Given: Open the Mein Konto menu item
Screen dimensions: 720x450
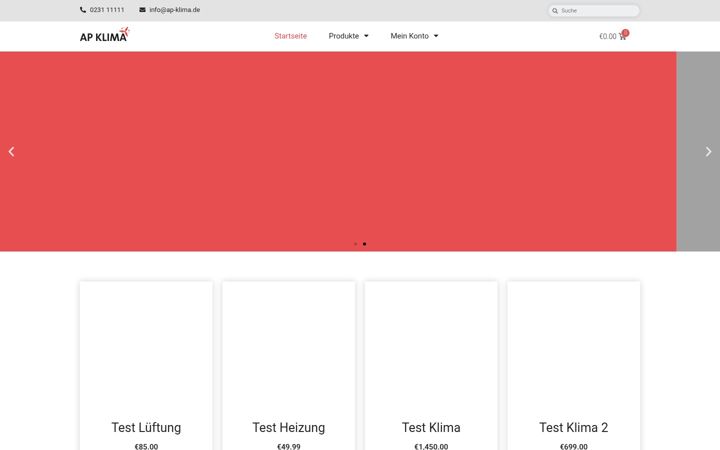Looking at the screenshot, I should click(410, 36).
